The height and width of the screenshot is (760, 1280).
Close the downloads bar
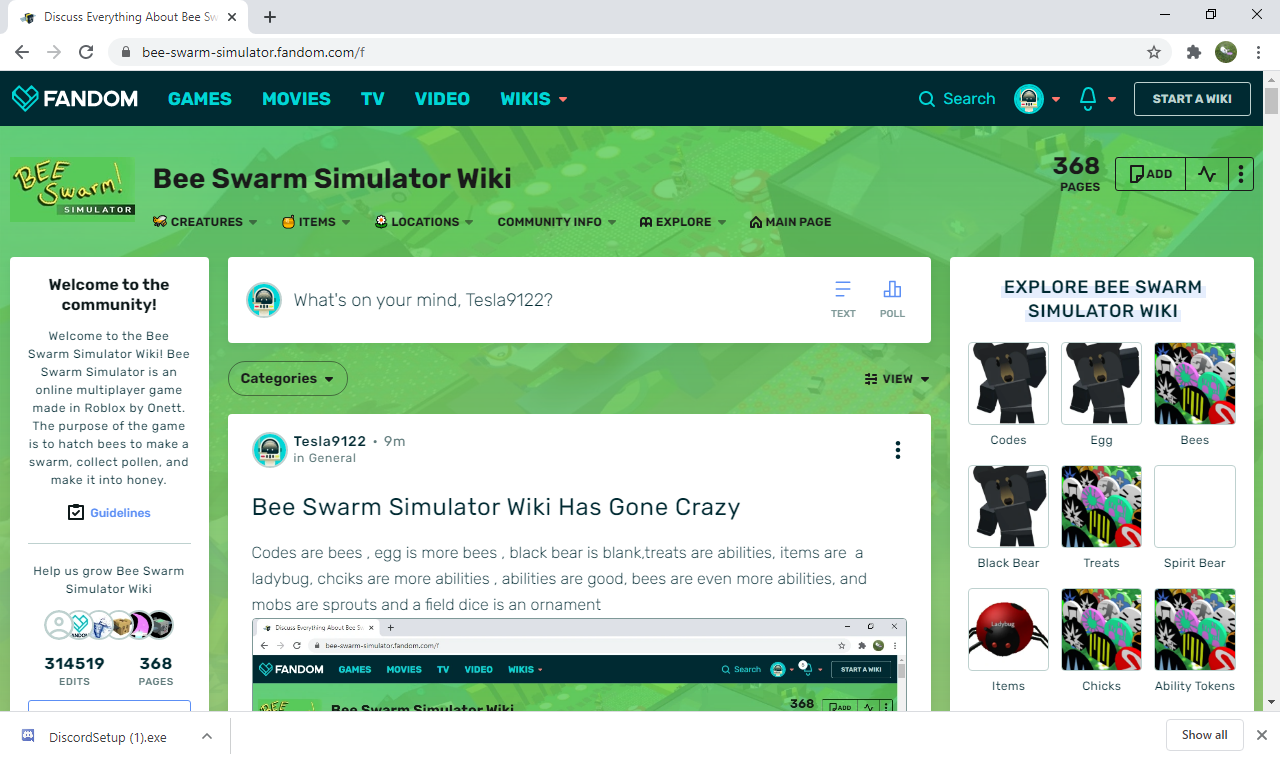pos(1262,735)
